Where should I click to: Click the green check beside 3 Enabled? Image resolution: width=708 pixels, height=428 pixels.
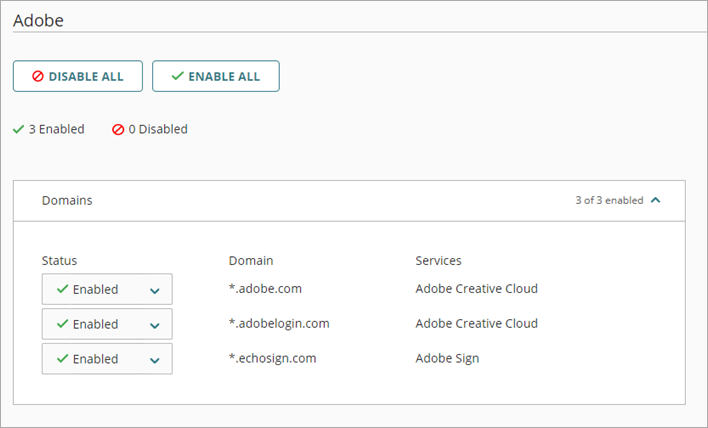(x=18, y=129)
